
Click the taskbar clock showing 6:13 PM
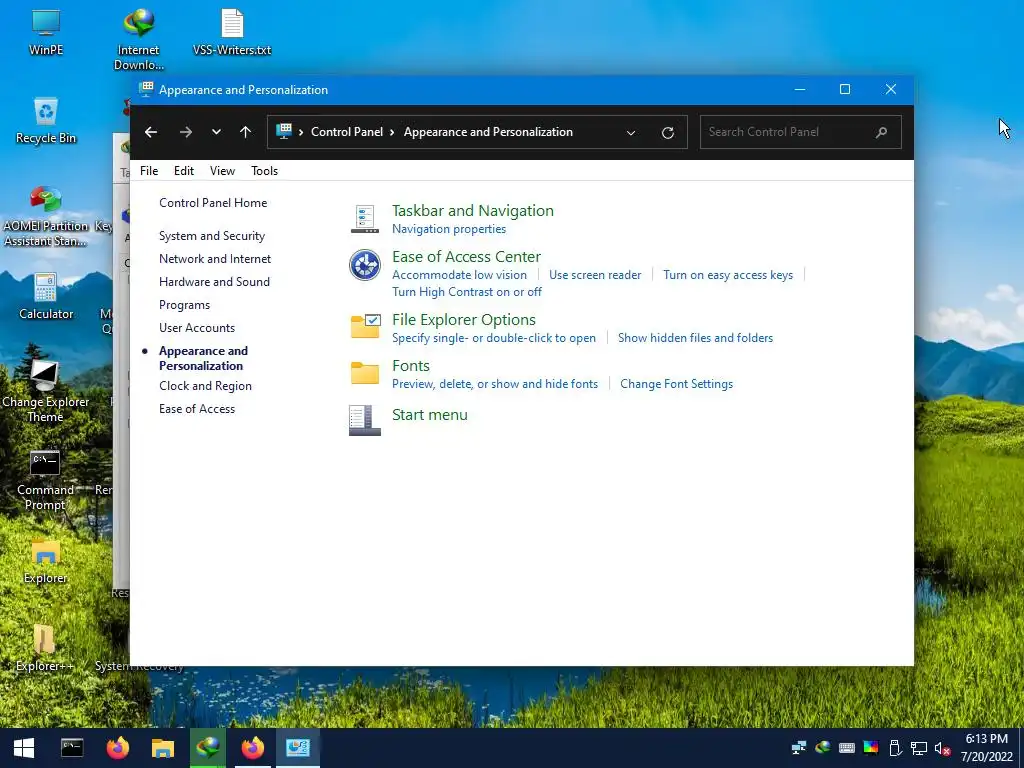(x=986, y=748)
